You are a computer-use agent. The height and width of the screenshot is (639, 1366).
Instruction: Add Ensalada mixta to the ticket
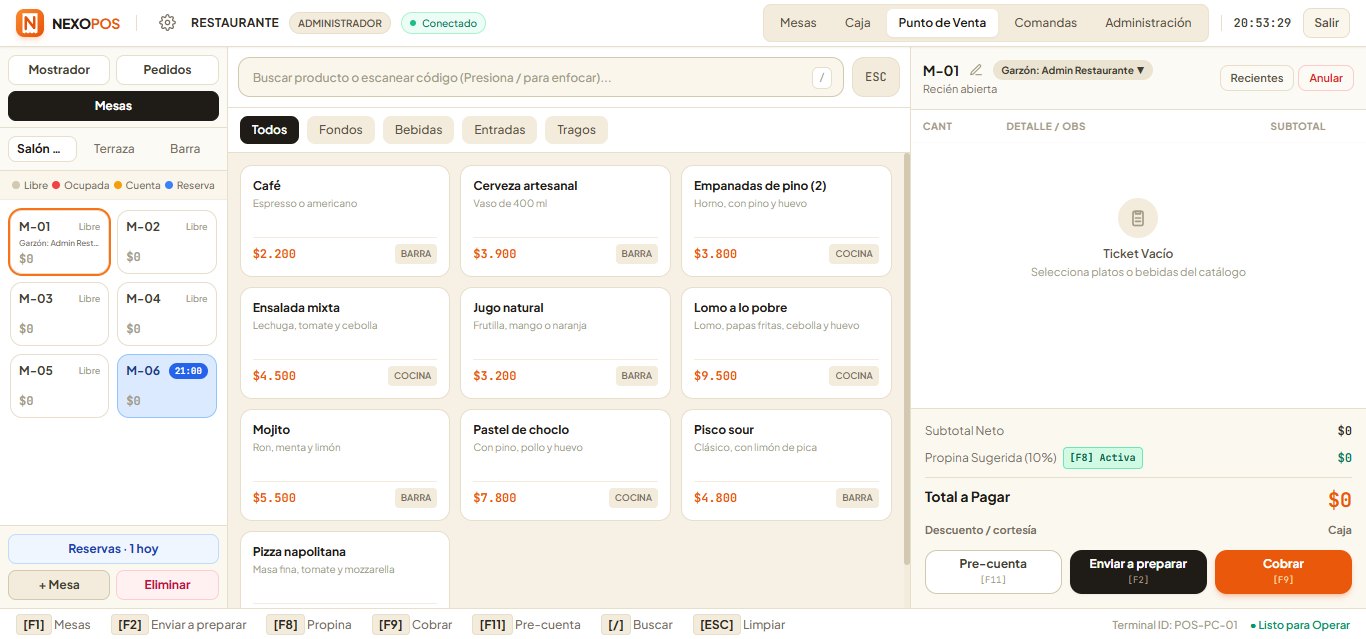pos(345,343)
